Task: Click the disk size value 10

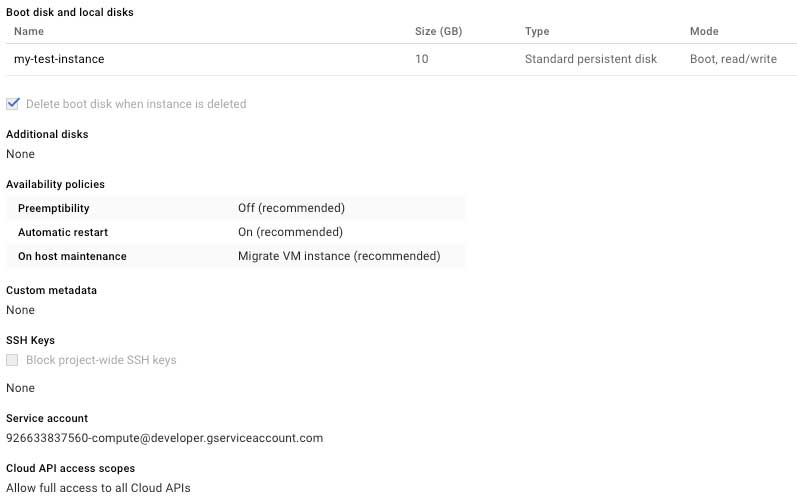Action: point(421,59)
